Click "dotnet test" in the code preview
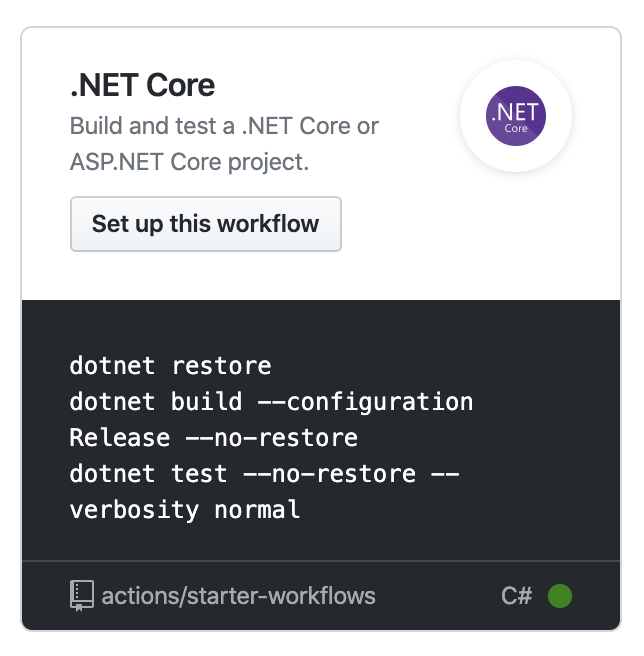 tap(149, 474)
